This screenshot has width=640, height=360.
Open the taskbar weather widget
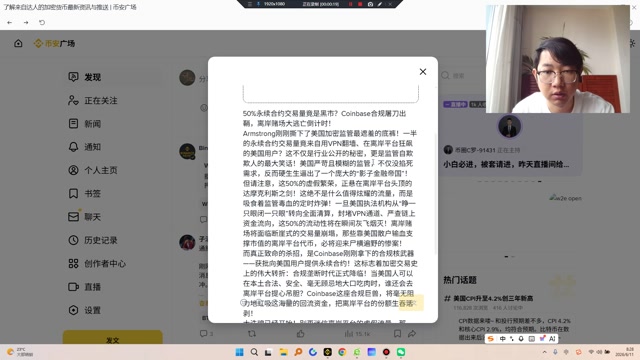[20, 352]
